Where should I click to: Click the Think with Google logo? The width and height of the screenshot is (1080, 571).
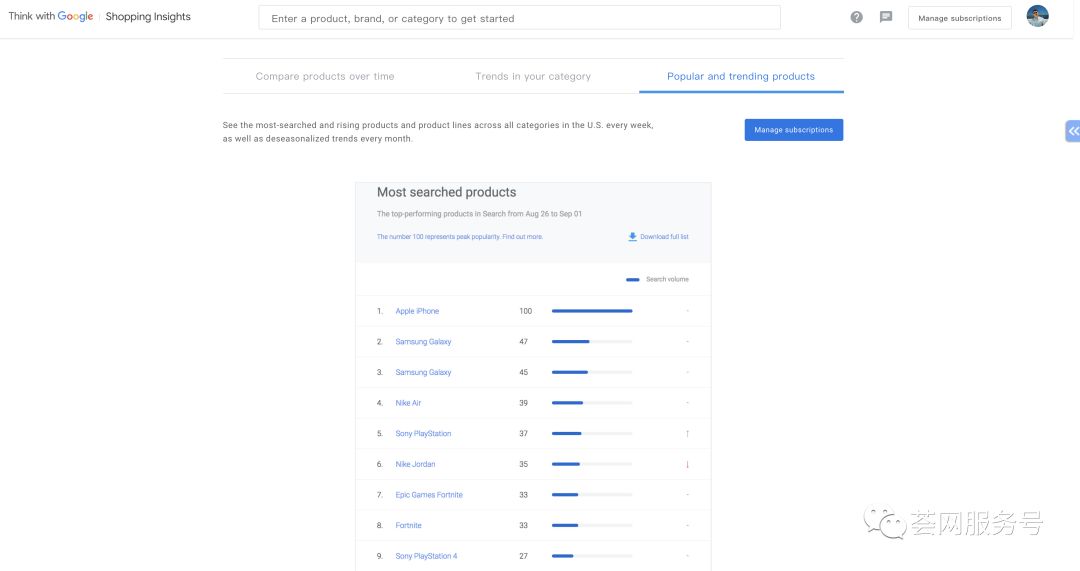coord(51,17)
